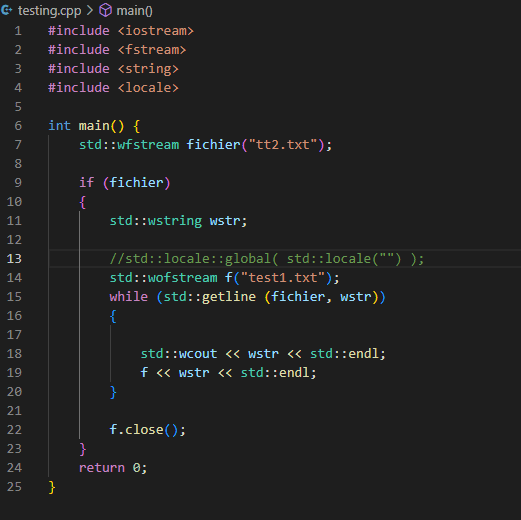Click the breadcrumb chevron separator
This screenshot has width=521, height=520.
click(x=90, y=11)
